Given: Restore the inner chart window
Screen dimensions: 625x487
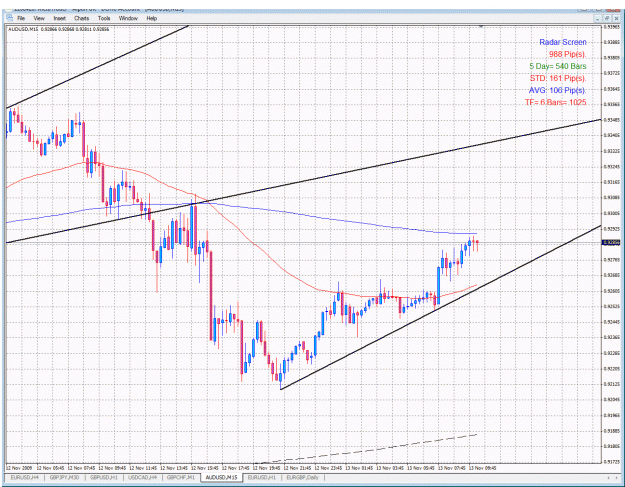Looking at the screenshot, I should coord(607,18).
